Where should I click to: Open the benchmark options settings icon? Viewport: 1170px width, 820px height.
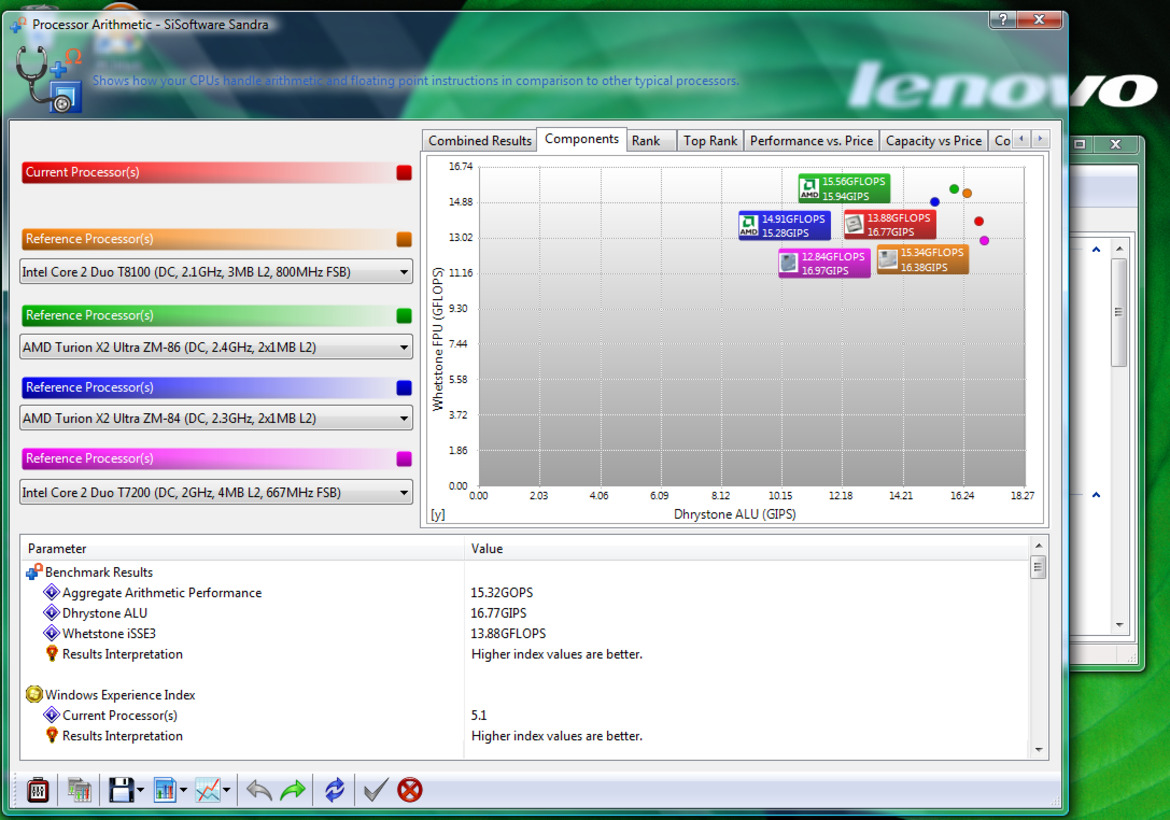37,789
